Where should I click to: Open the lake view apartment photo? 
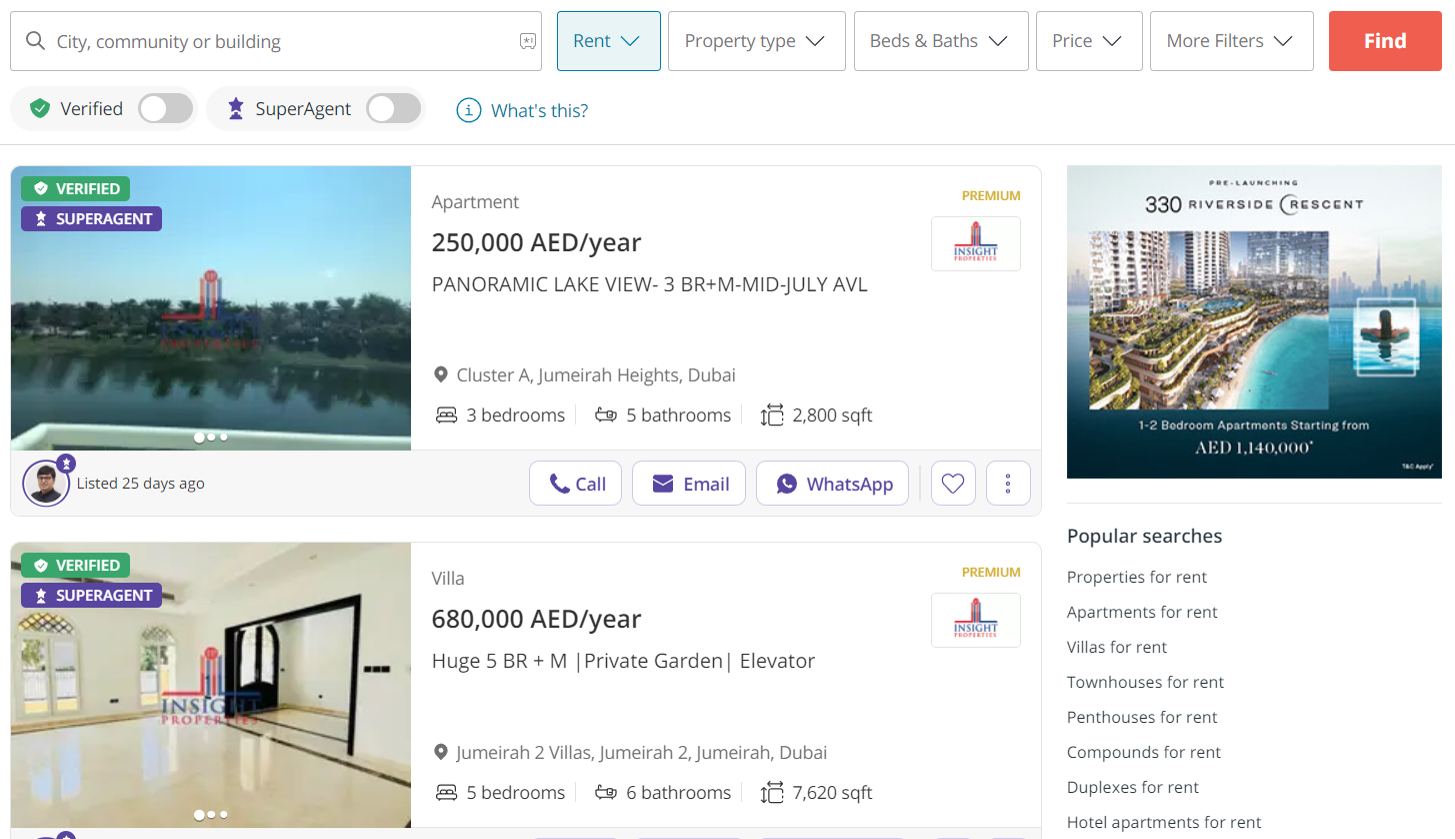[x=211, y=308]
